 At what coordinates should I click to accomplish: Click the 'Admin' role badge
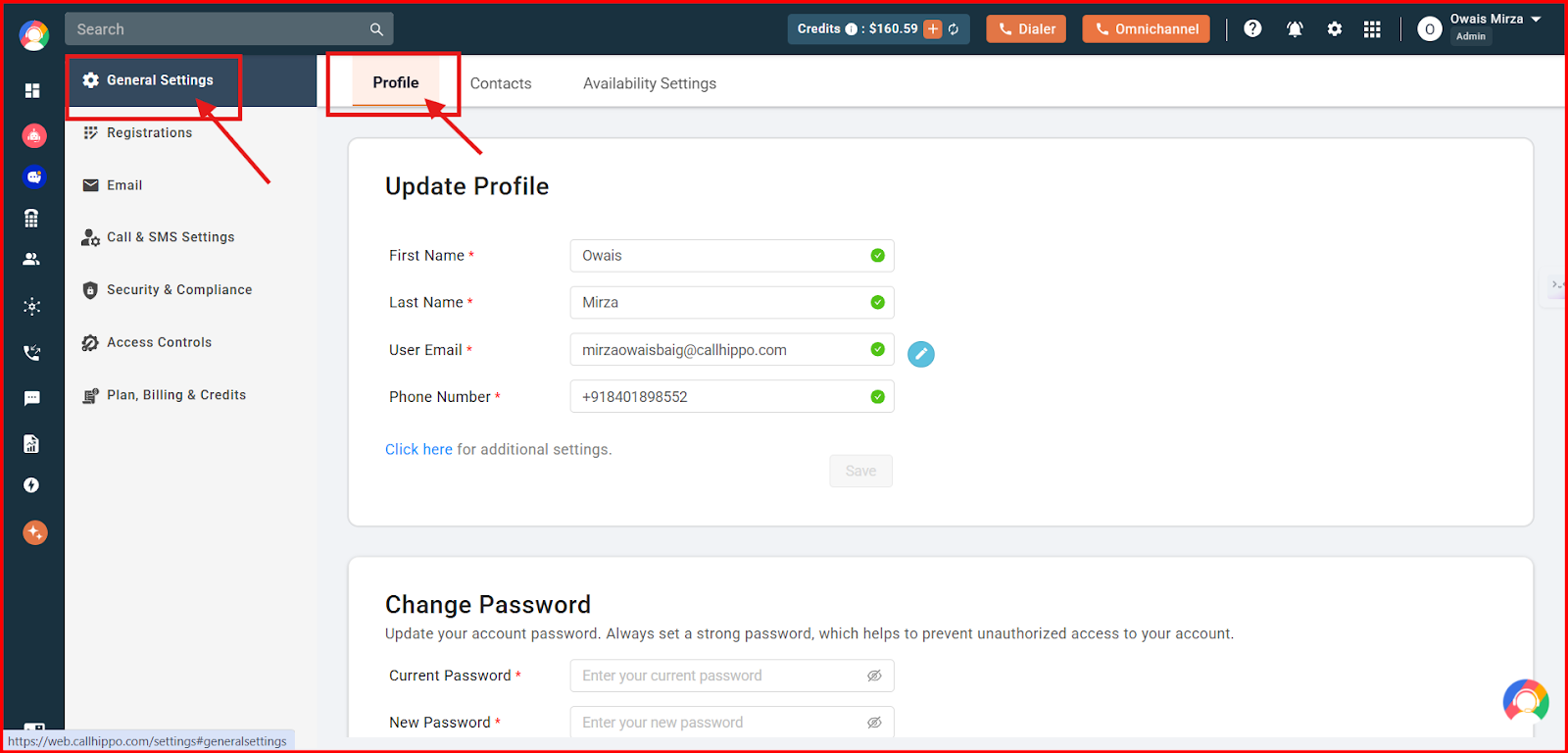[x=1471, y=36]
